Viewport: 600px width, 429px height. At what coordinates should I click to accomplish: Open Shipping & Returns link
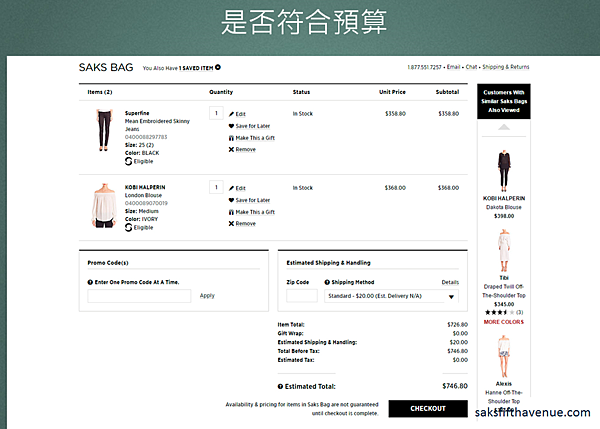(x=506, y=67)
